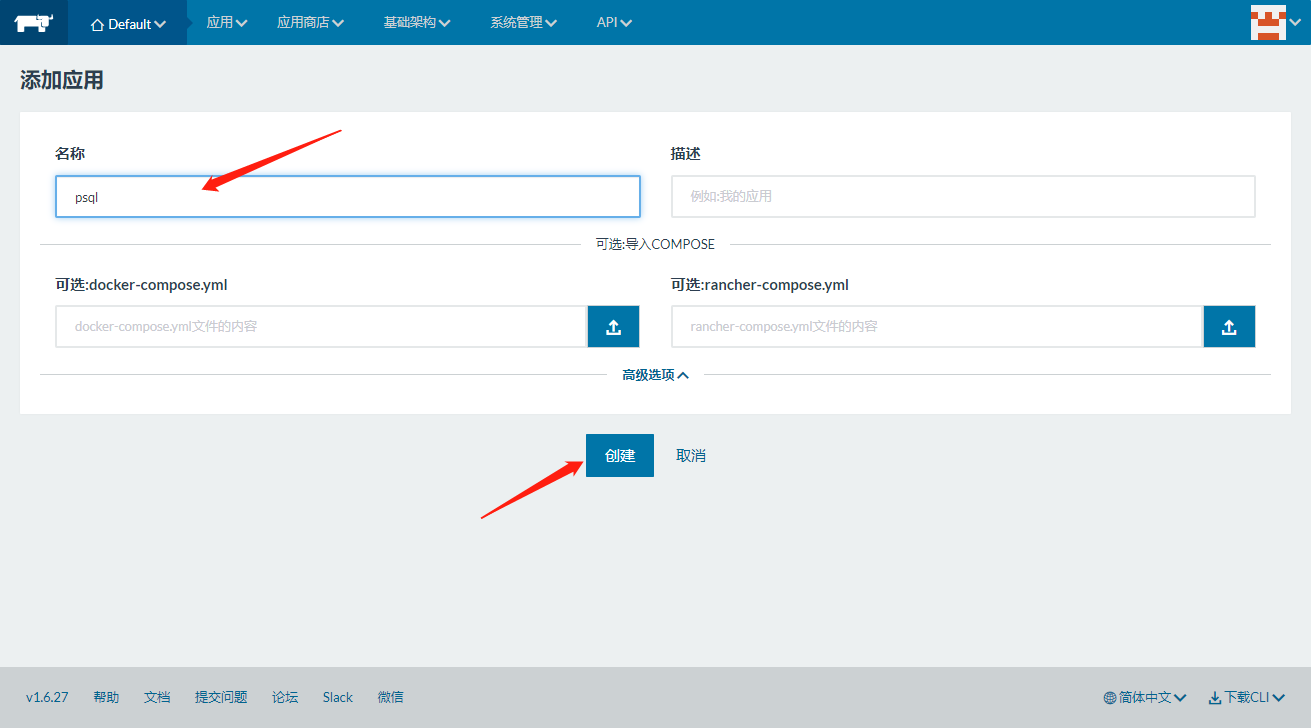Click the rancher-compose.yml content field
1311x728 pixels.
coord(937,327)
